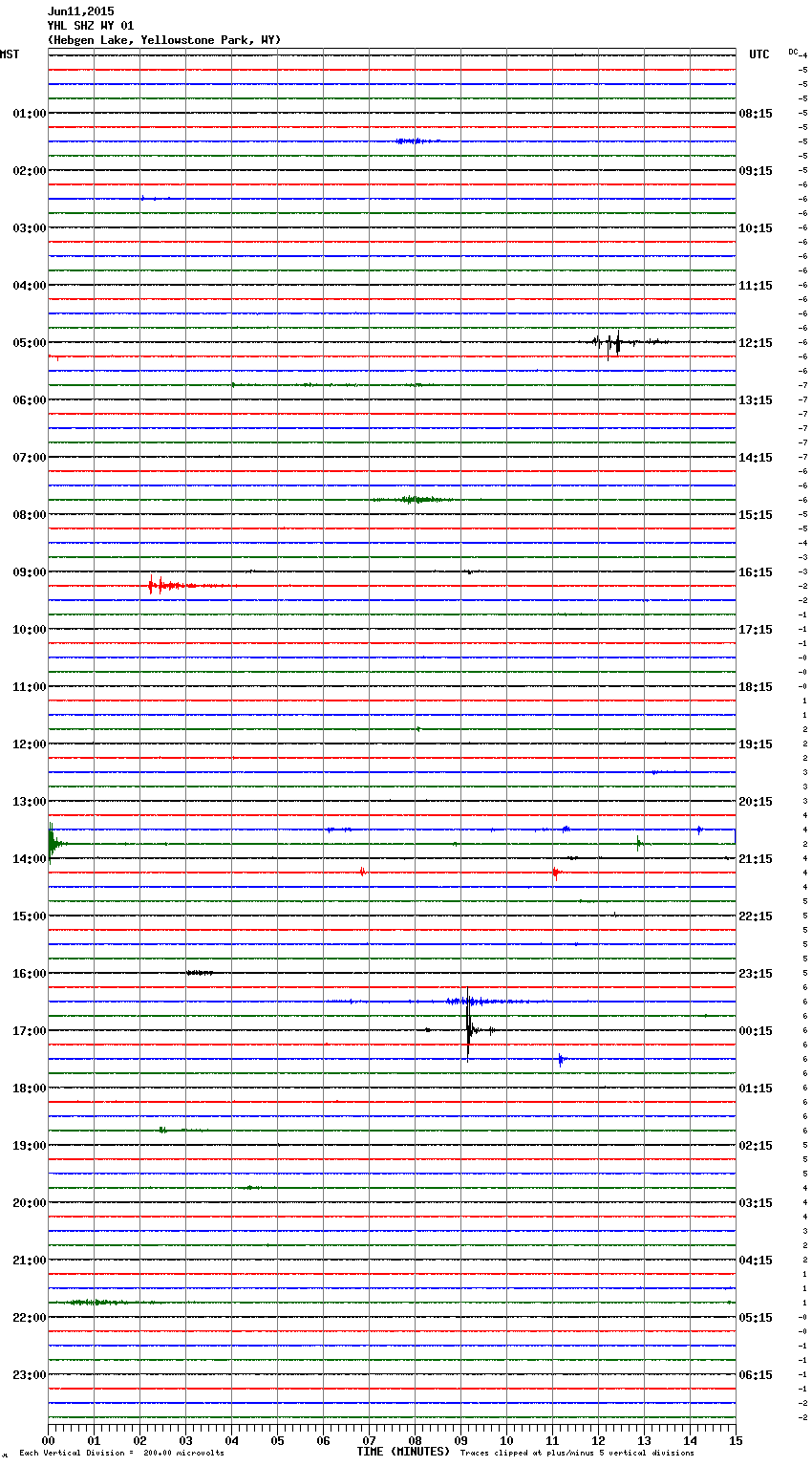Click the date heading Jun11,2015
Screen dimensions: 812x1466
(80, 11)
